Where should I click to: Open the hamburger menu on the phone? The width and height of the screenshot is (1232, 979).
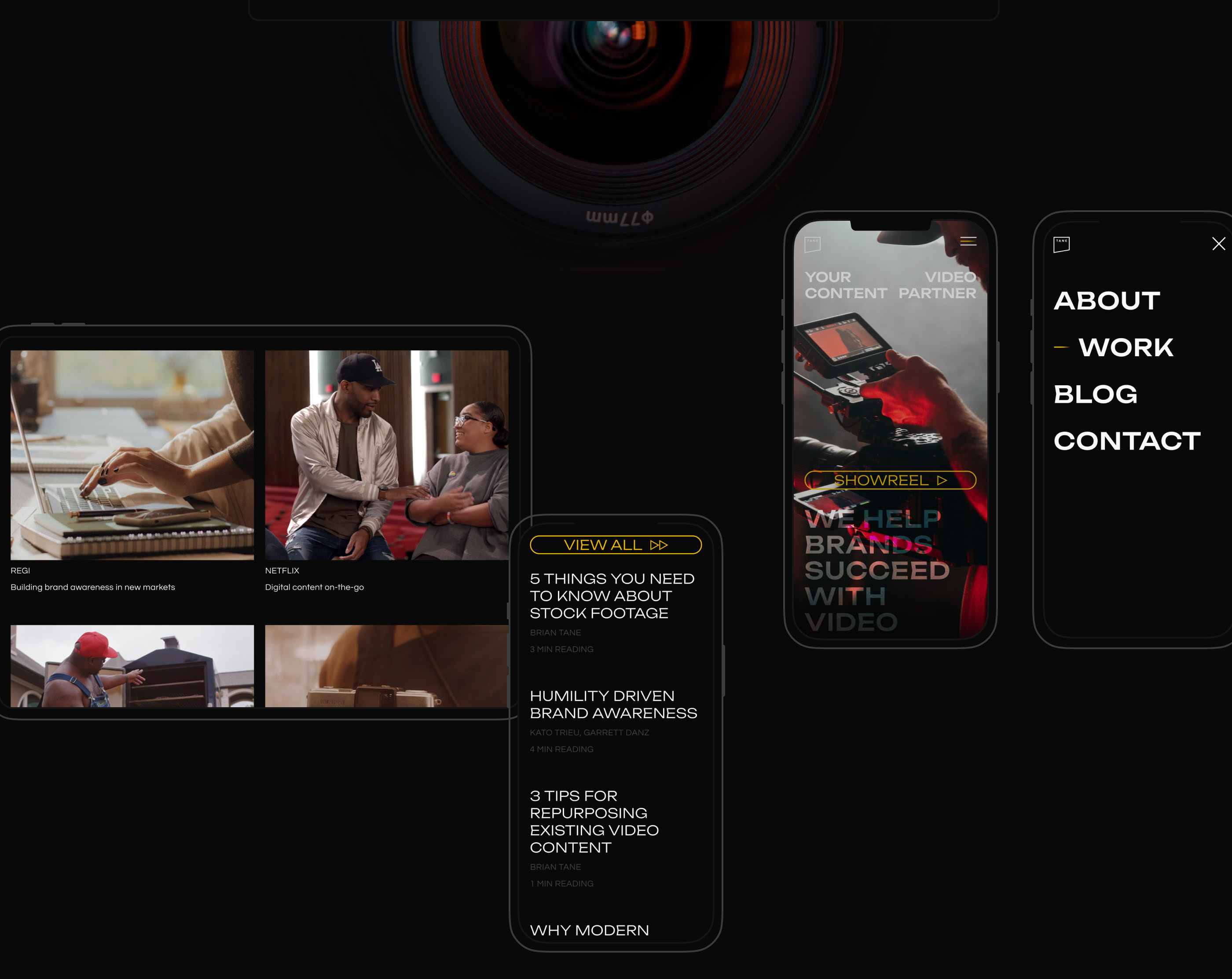[968, 241]
